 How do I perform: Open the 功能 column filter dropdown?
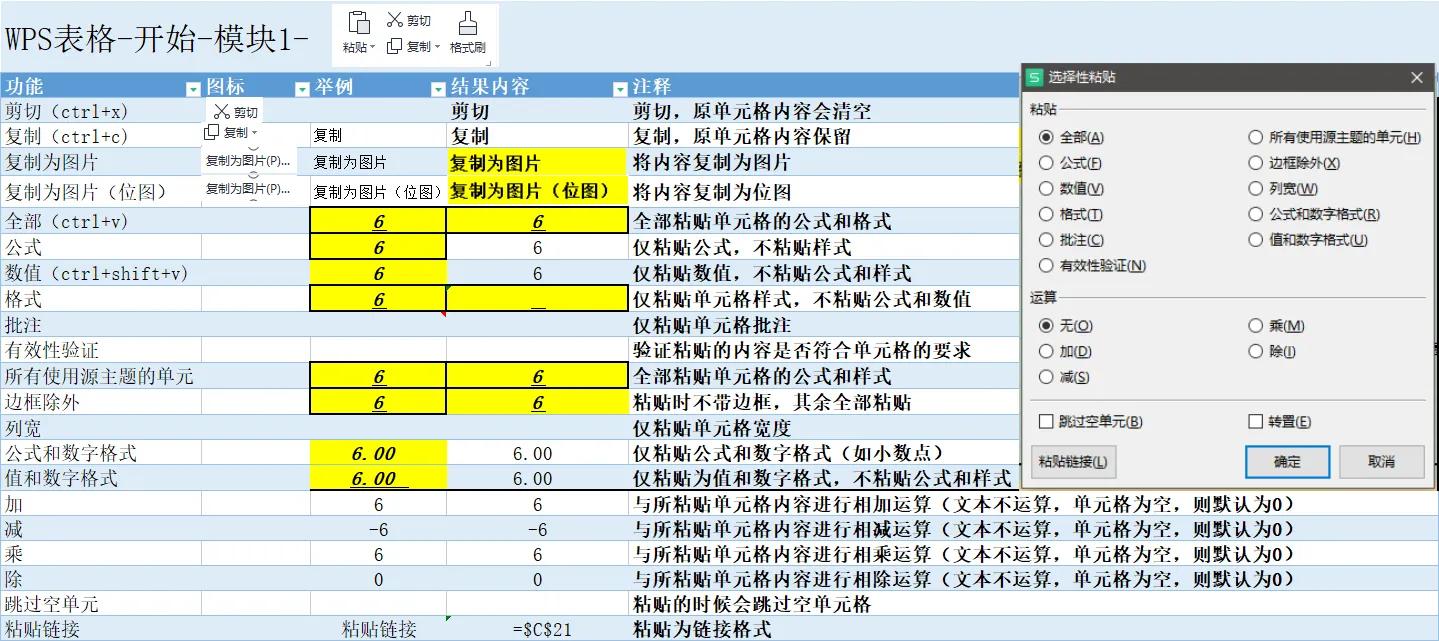click(x=193, y=89)
